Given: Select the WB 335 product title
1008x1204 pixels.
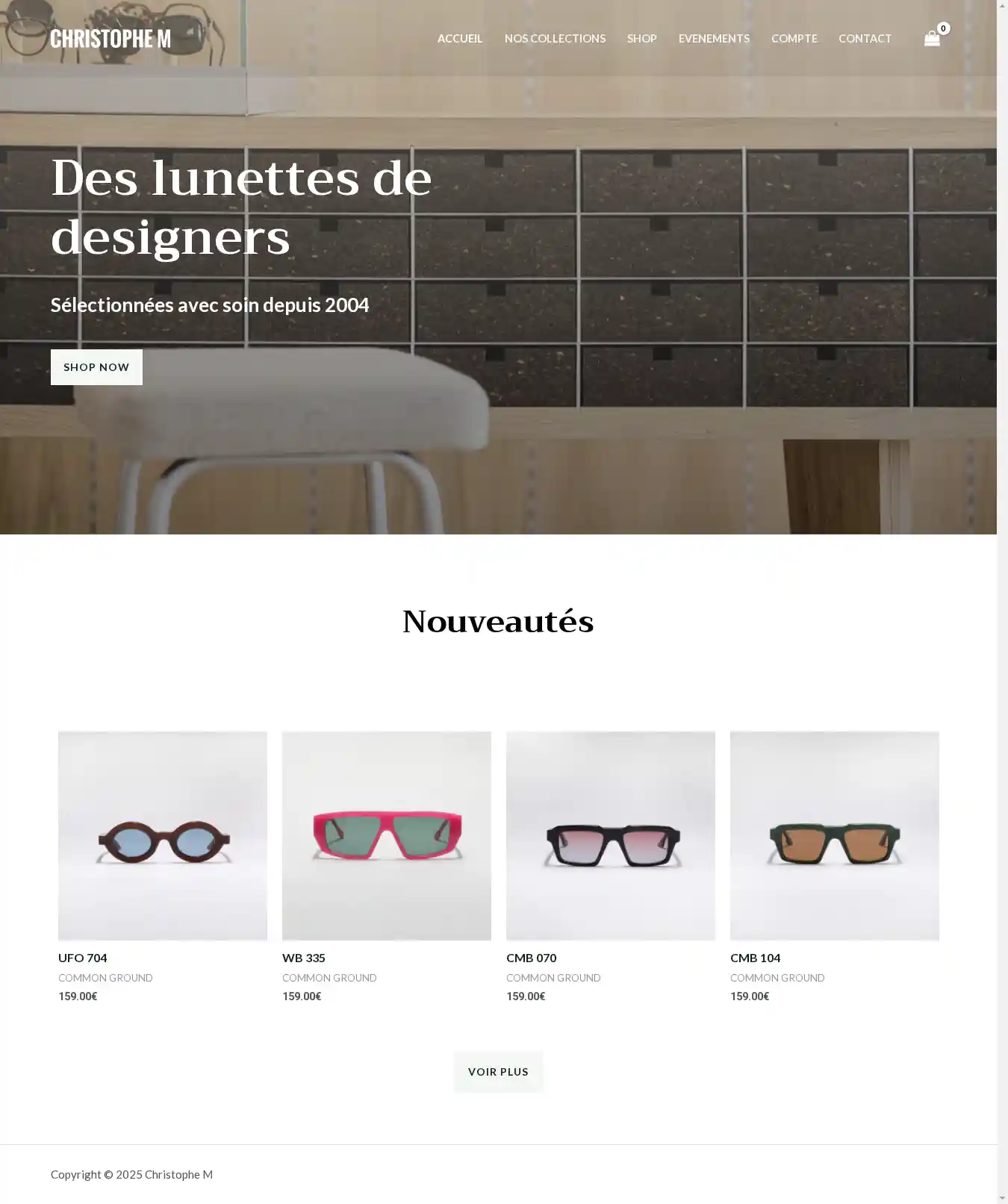Looking at the screenshot, I should [x=304, y=958].
